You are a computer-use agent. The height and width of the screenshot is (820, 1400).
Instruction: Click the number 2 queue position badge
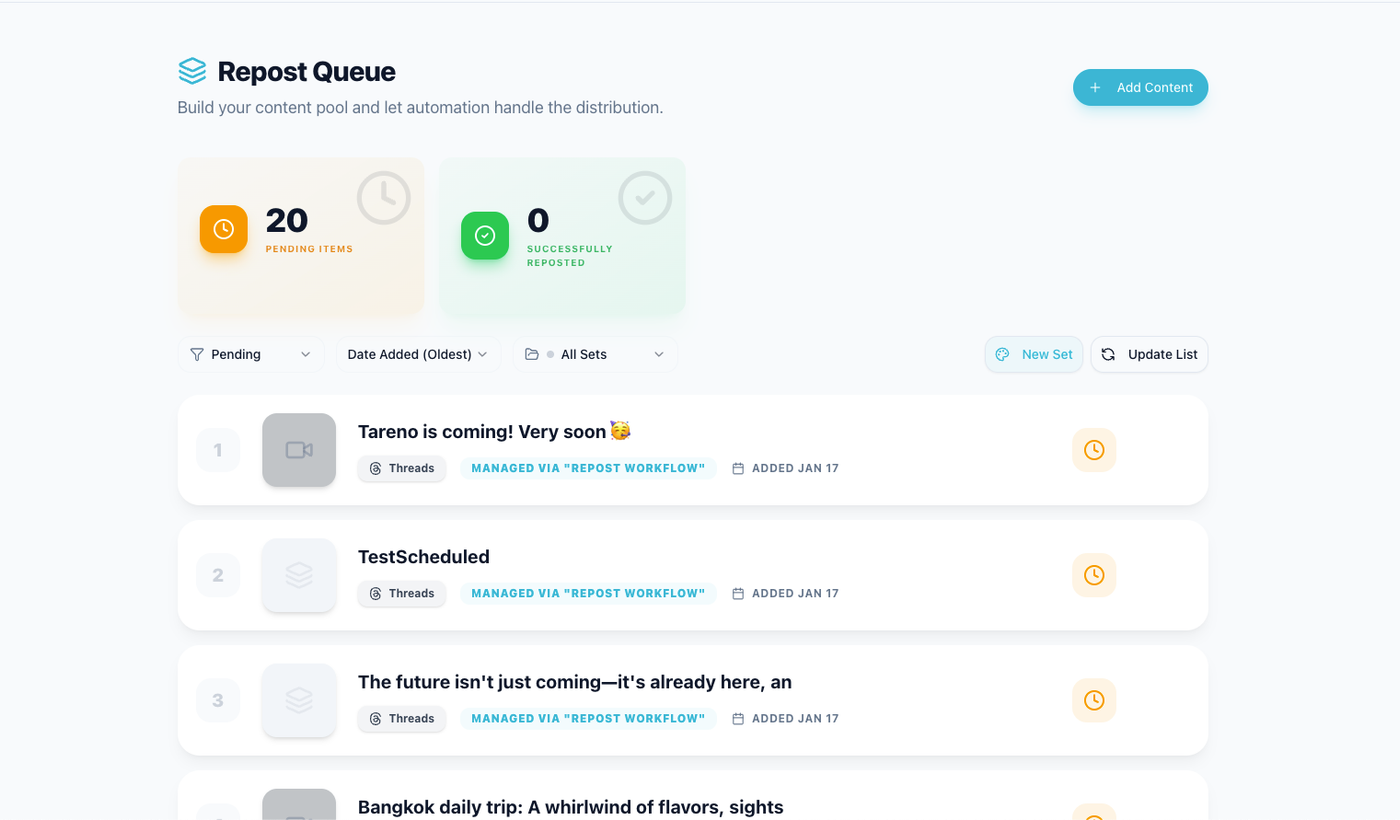click(218, 575)
